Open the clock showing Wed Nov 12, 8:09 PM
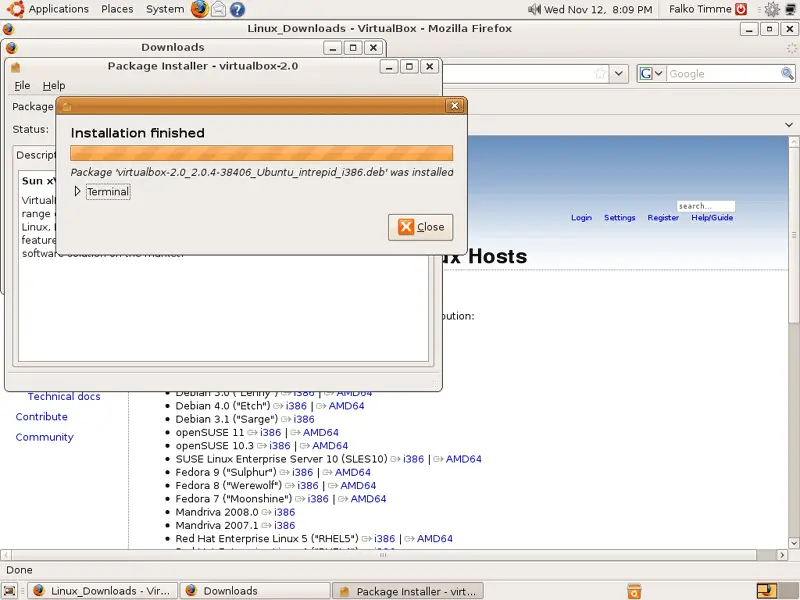 click(x=598, y=9)
